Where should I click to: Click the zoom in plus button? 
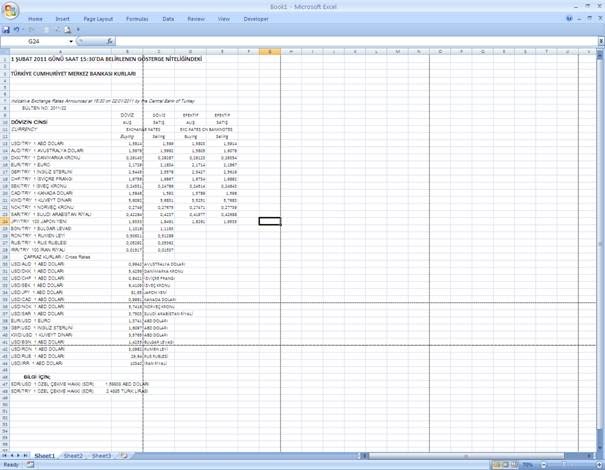point(599,465)
